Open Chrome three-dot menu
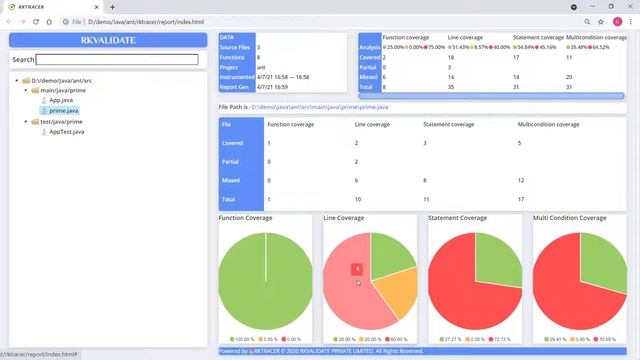The height and width of the screenshot is (360, 640). tap(631, 22)
